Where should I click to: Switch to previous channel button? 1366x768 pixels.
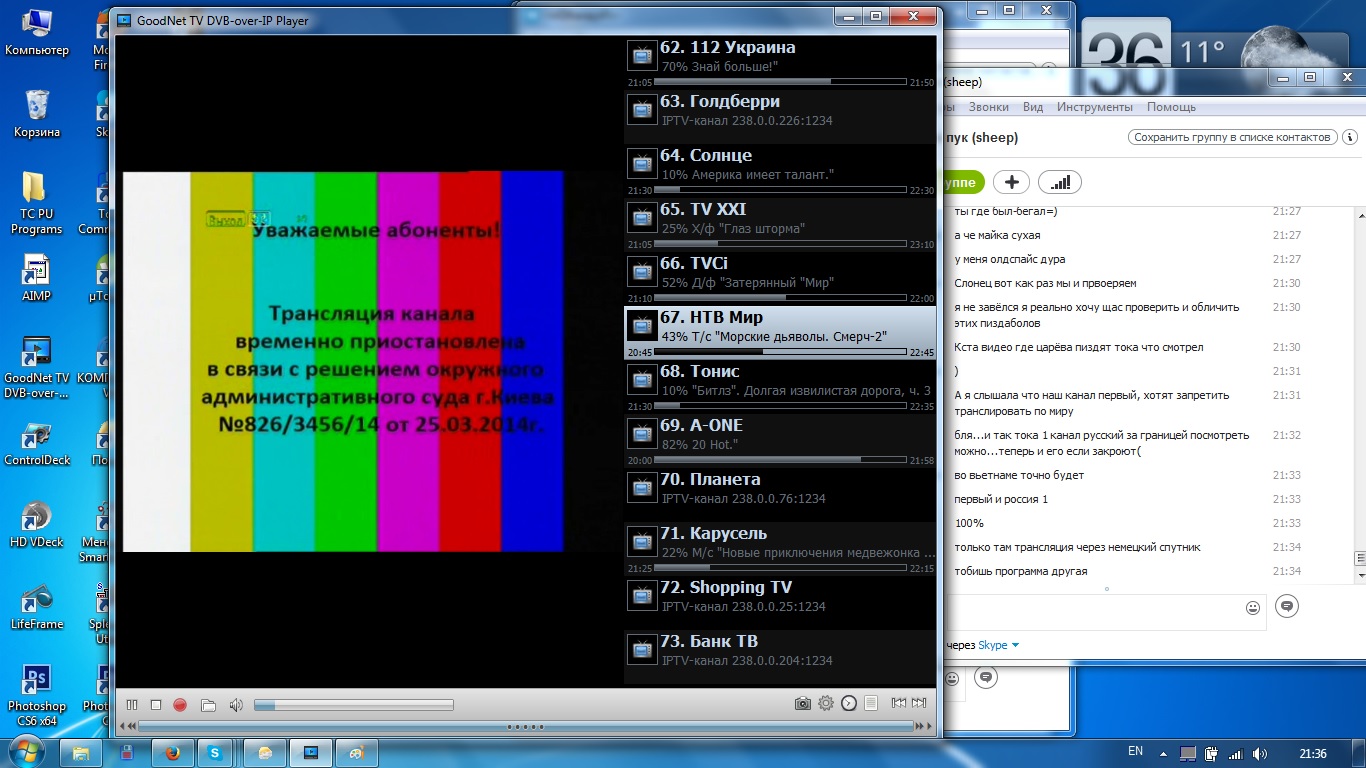899,703
